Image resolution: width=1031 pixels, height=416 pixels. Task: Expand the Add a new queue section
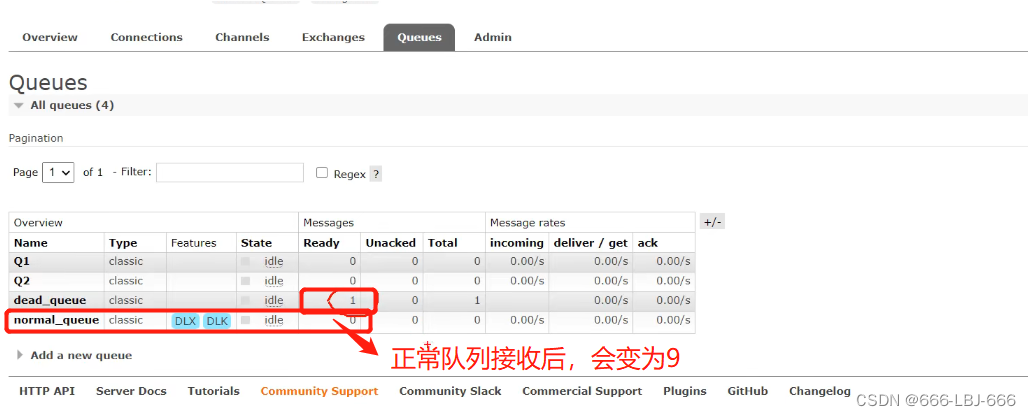[x=81, y=355]
